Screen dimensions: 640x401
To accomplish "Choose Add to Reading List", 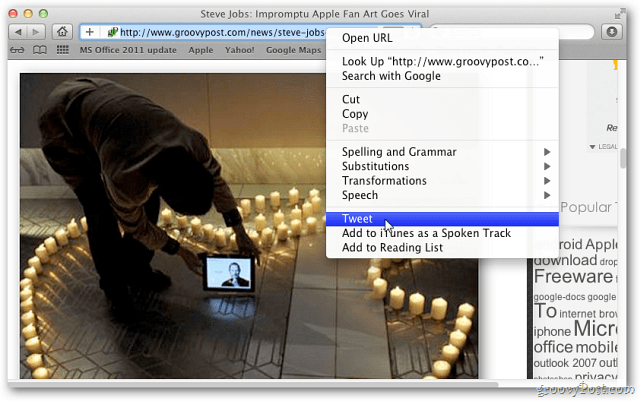I will click(442, 247).
